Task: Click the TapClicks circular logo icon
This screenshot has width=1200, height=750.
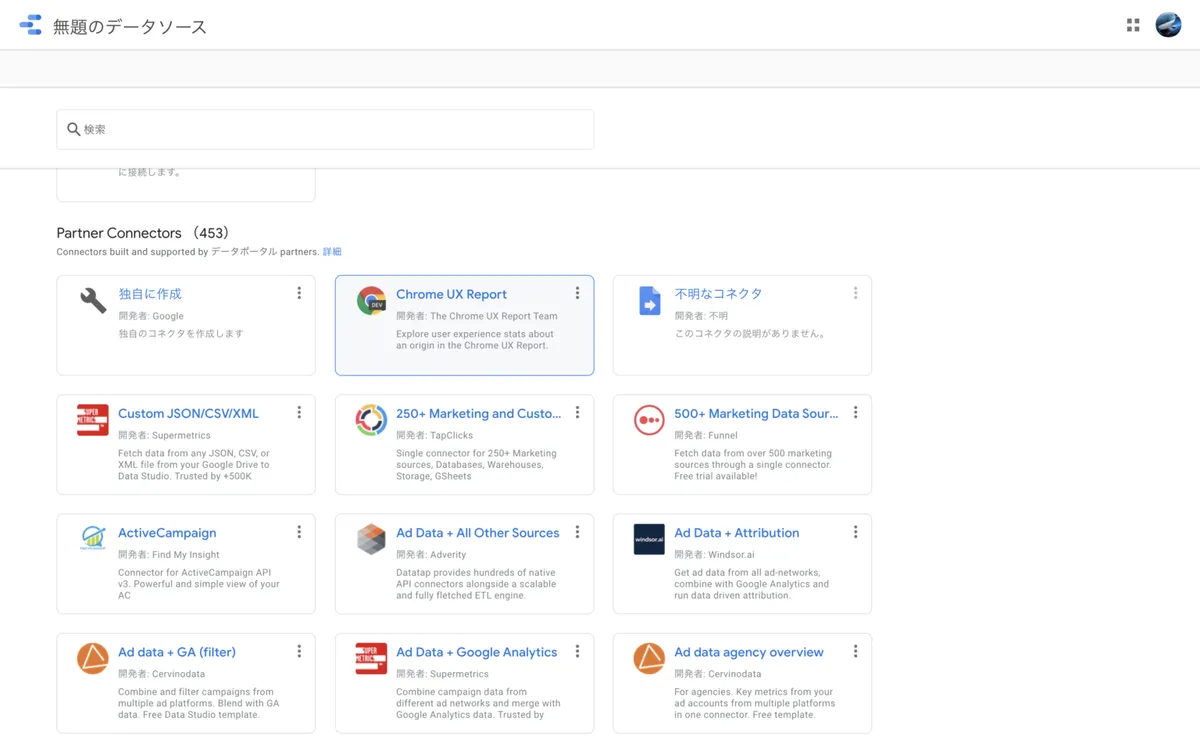Action: pyautogui.click(x=371, y=420)
